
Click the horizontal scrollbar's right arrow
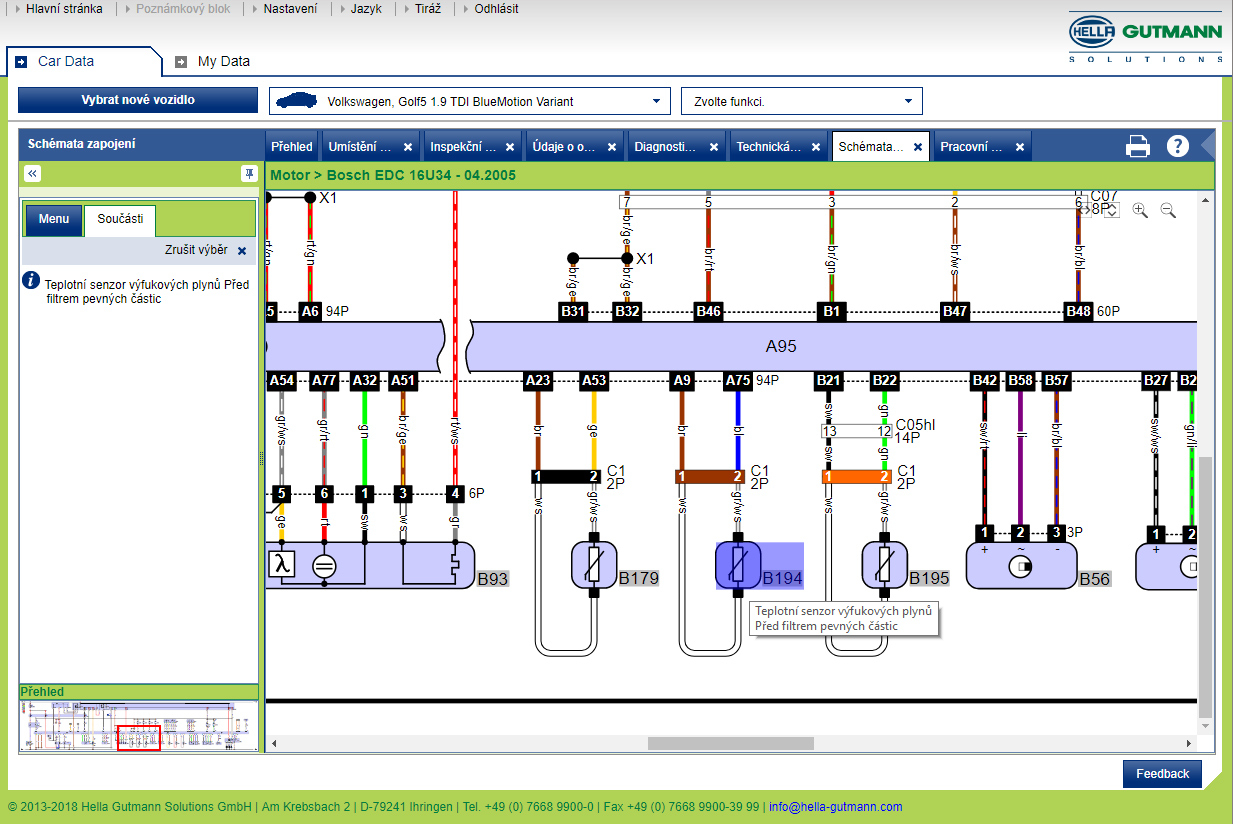(x=1189, y=743)
